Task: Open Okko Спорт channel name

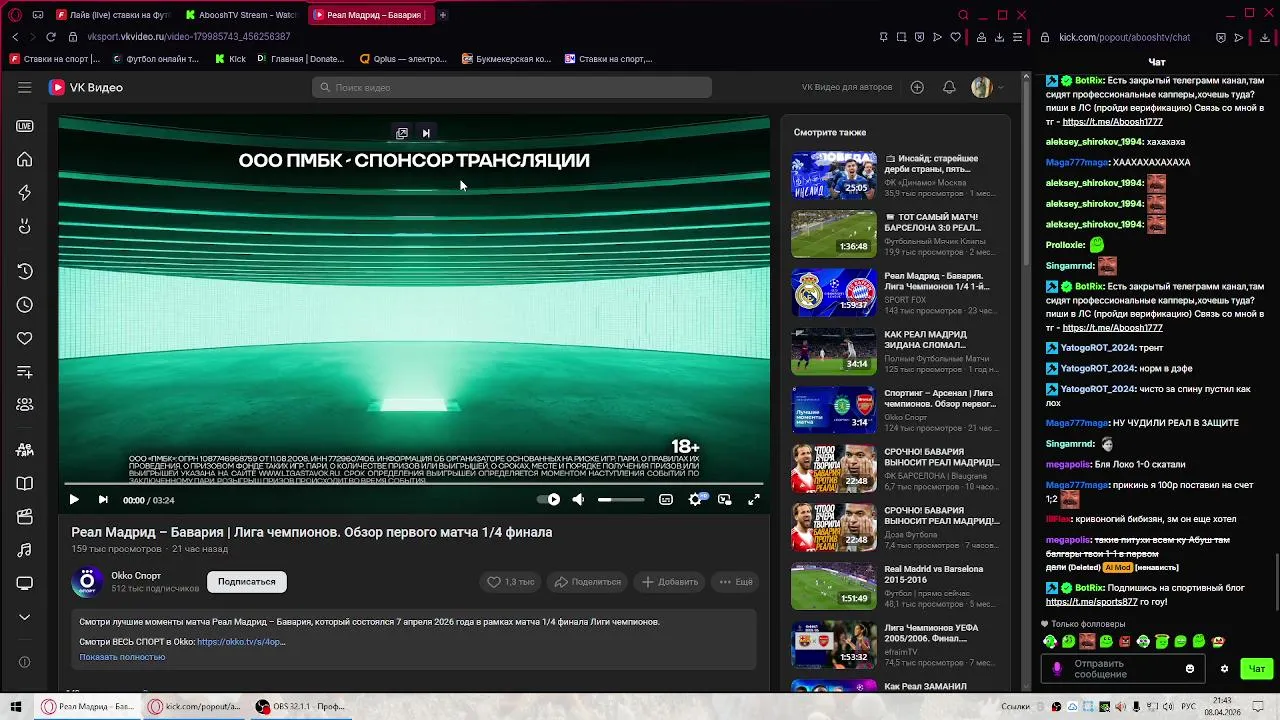Action: pos(136,576)
